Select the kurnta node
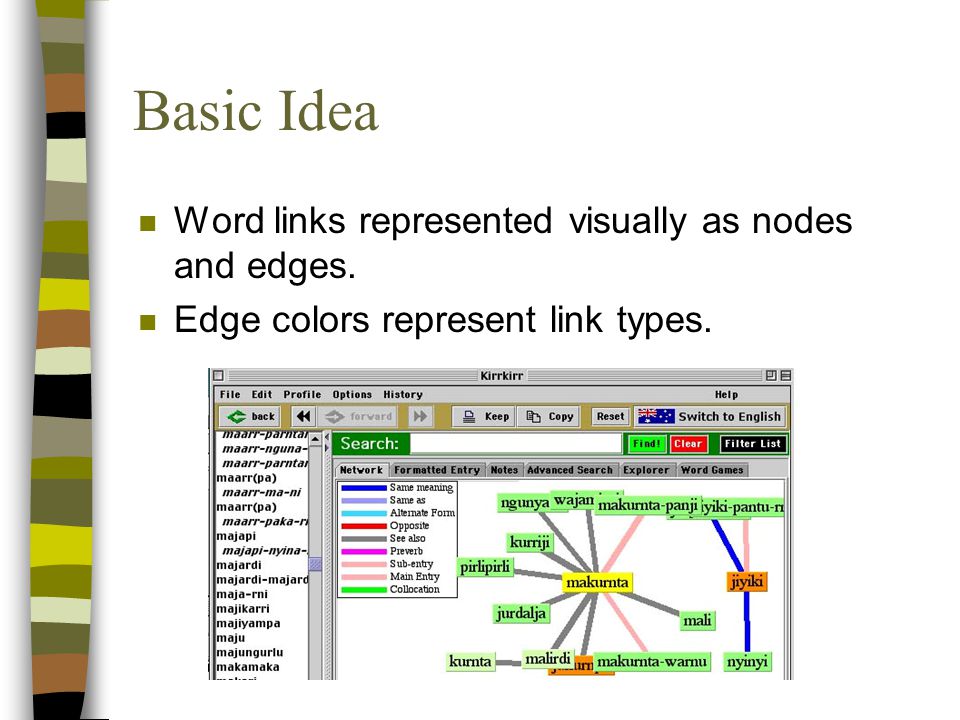This screenshot has width=960, height=720. pyautogui.click(x=470, y=662)
